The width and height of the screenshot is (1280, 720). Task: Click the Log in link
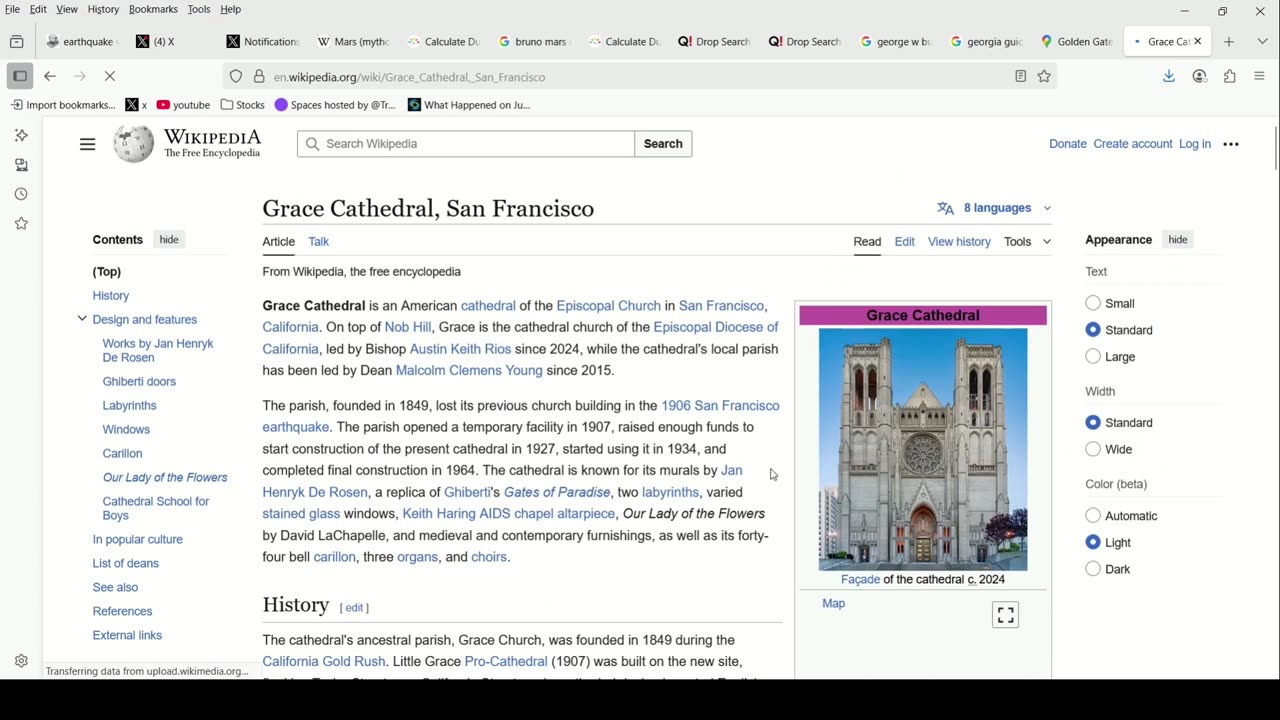(1194, 144)
